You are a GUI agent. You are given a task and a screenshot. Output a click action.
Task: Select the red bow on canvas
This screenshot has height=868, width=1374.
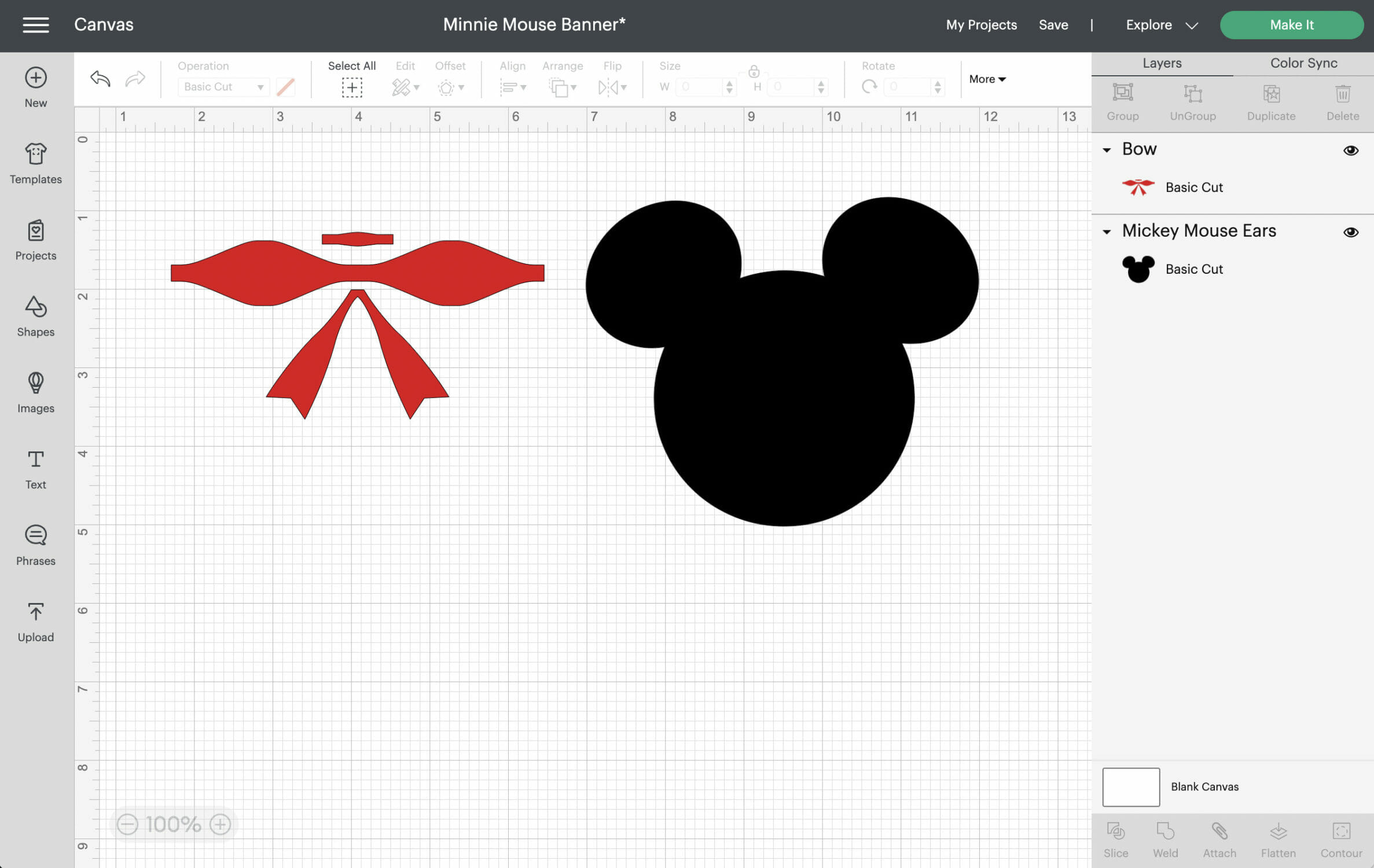pos(358,273)
